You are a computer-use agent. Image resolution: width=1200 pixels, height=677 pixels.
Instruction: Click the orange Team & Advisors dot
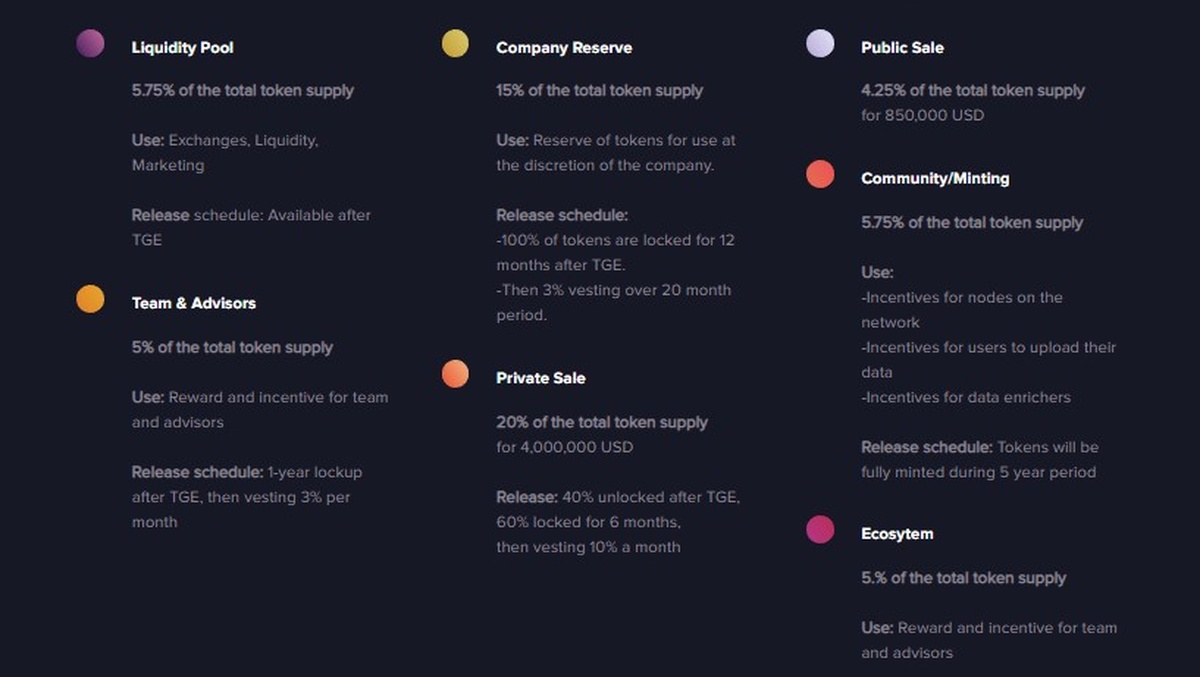tap(90, 299)
